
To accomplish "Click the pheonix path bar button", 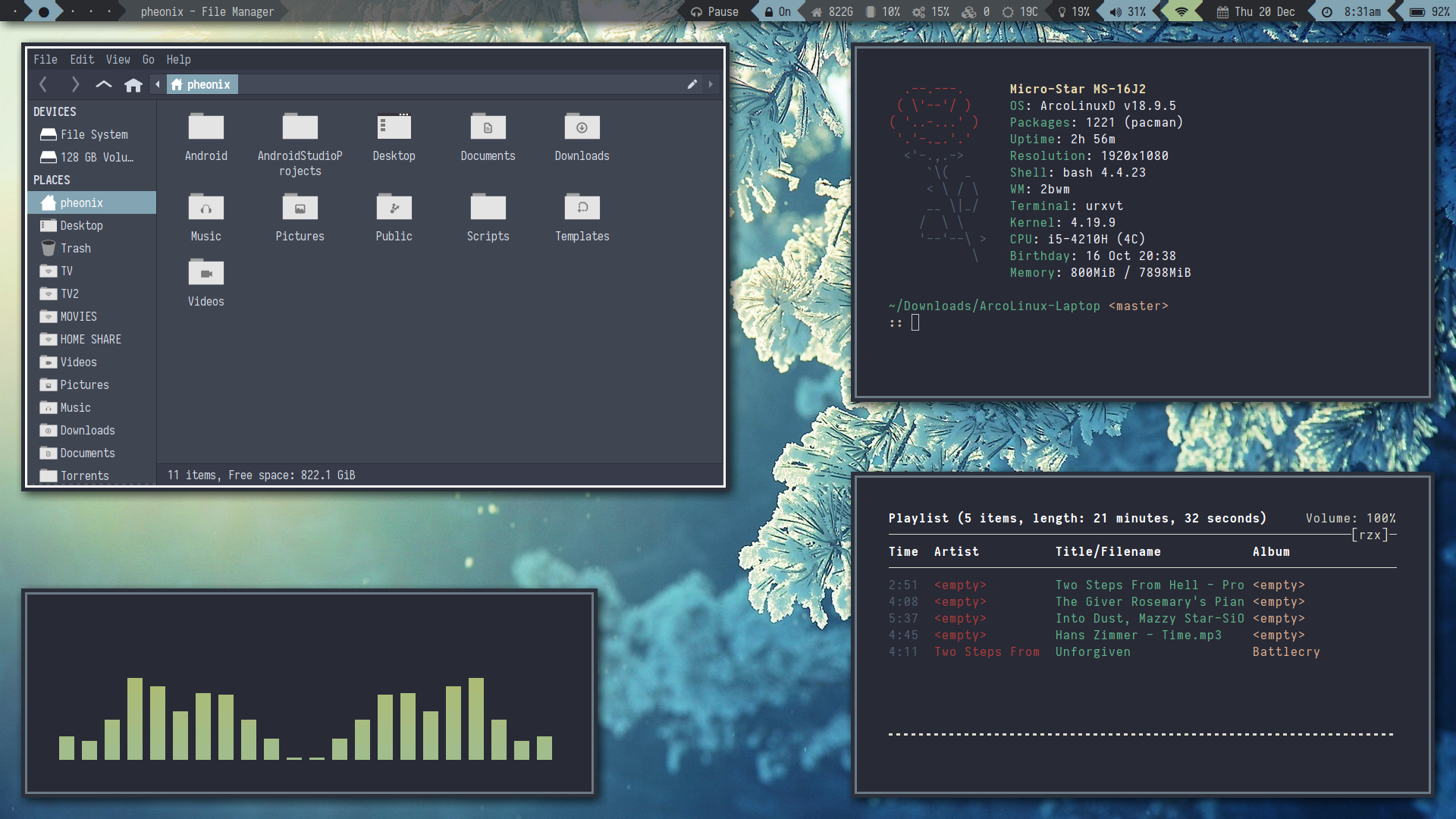I will click(x=202, y=85).
